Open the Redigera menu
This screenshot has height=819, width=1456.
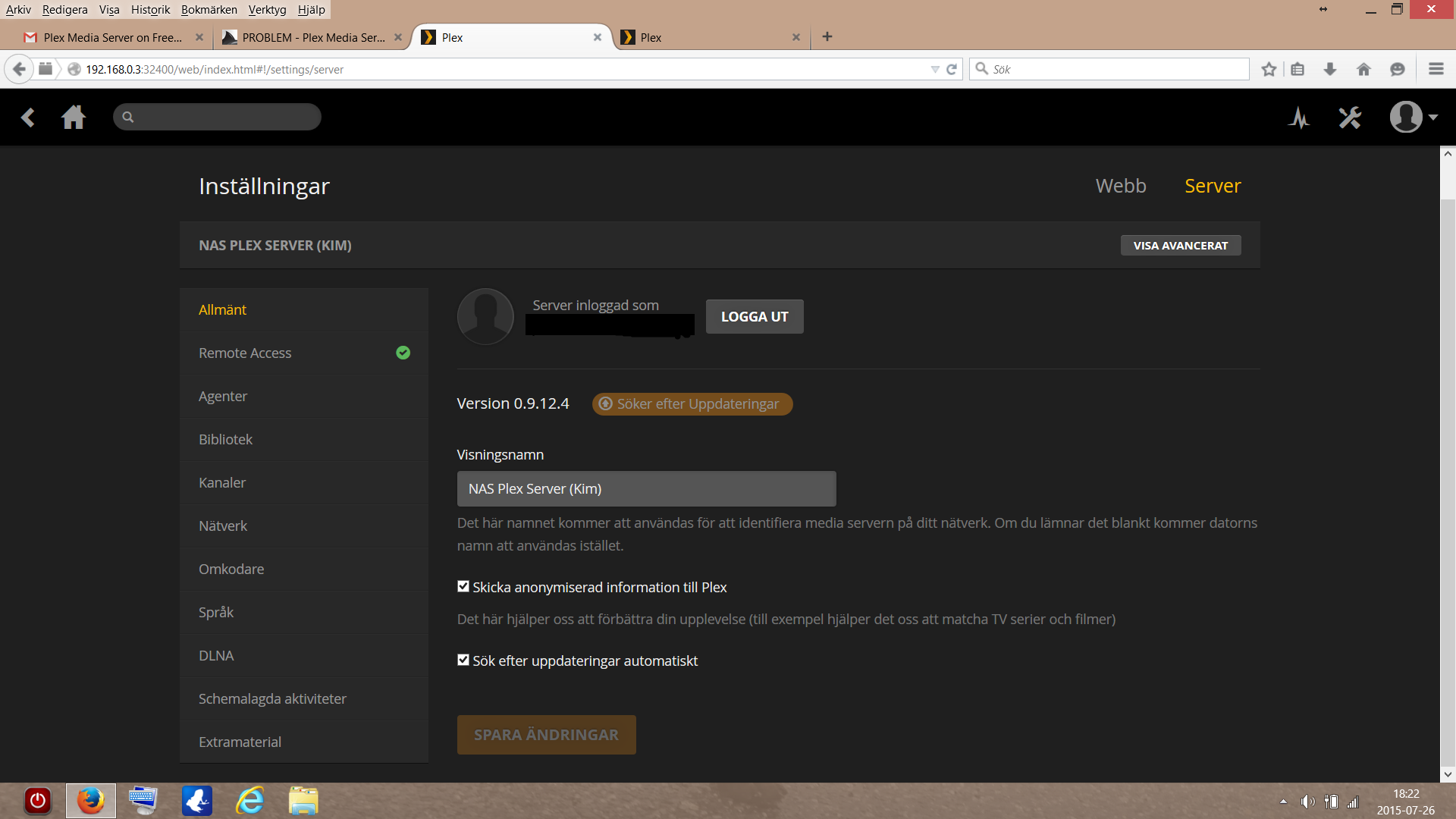pos(64,9)
